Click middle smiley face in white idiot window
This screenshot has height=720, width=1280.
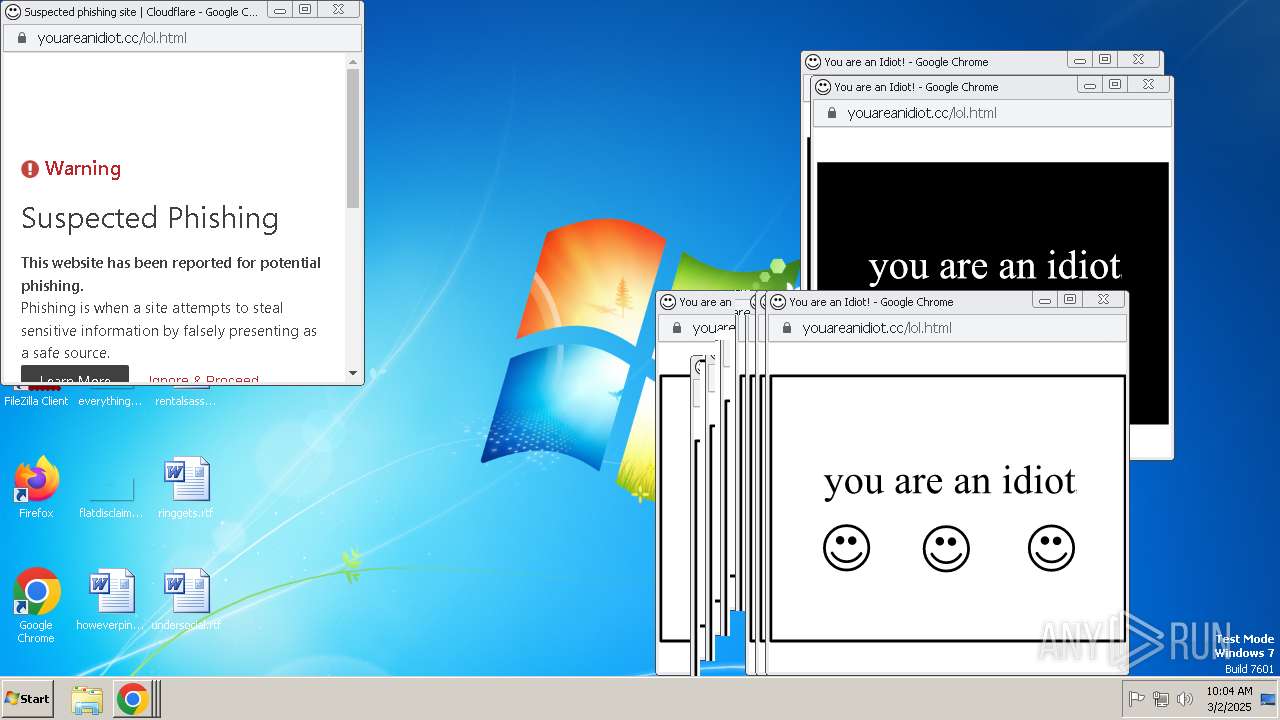click(x=946, y=548)
